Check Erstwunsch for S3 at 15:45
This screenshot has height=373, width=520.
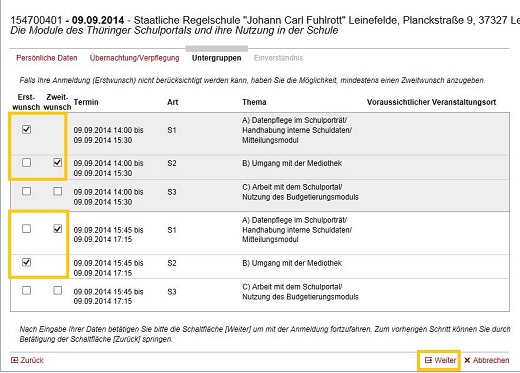click(x=26, y=291)
